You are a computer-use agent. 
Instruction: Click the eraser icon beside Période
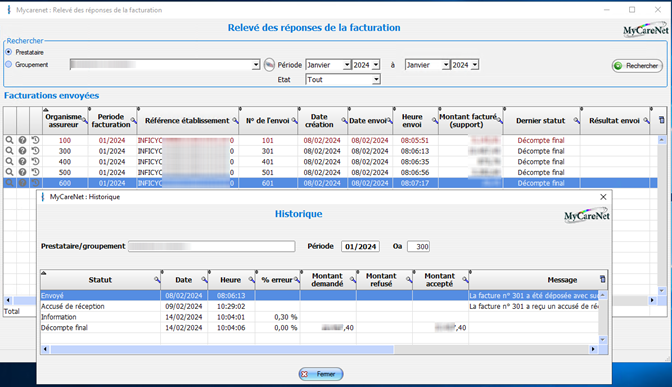tap(269, 65)
